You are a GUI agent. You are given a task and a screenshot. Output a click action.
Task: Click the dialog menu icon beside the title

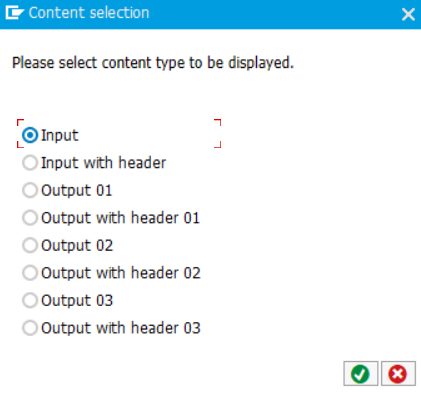(x=14, y=13)
